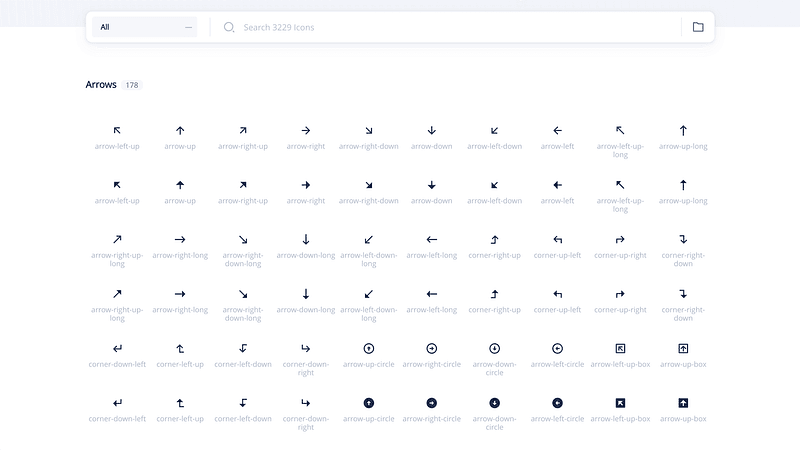
Task: Choose the outlined arrow-down-circle icon
Action: coord(494,348)
